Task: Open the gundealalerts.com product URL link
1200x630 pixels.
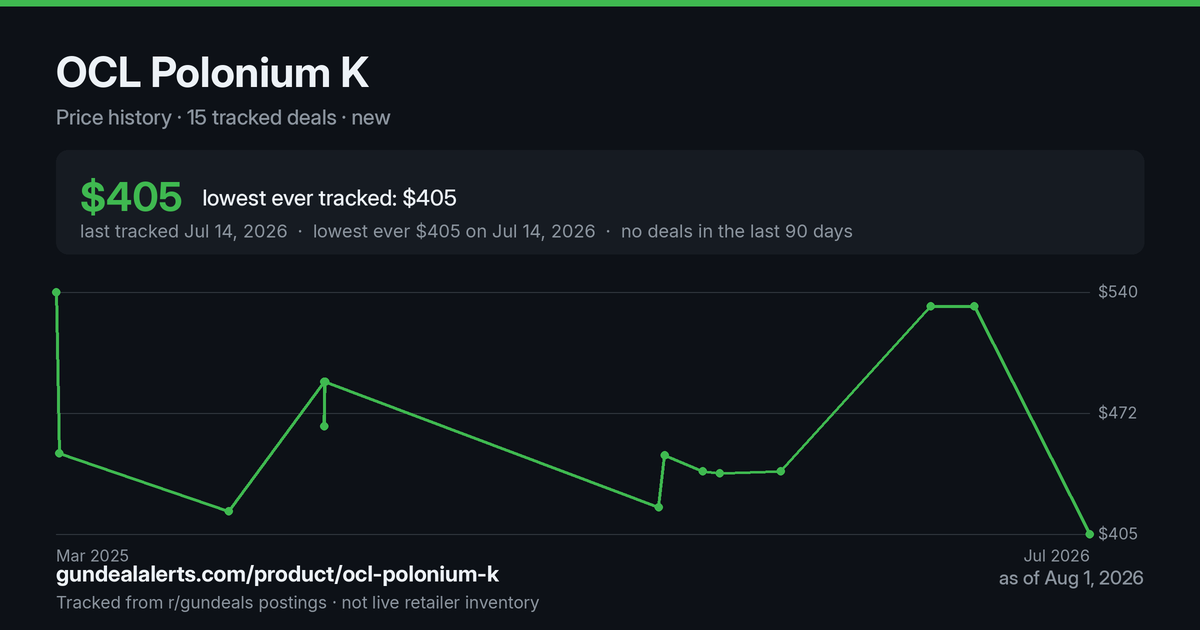Action: (278, 575)
